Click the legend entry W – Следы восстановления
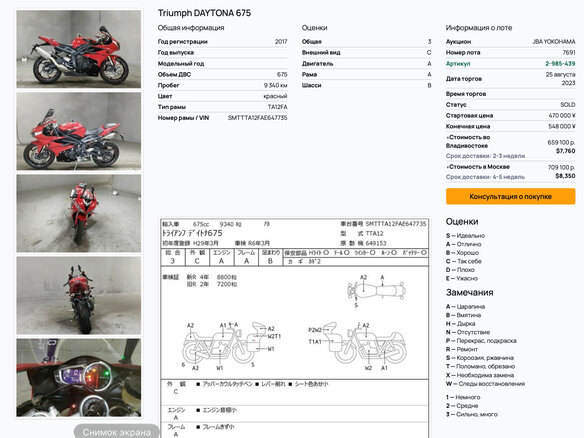 [x=485, y=384]
